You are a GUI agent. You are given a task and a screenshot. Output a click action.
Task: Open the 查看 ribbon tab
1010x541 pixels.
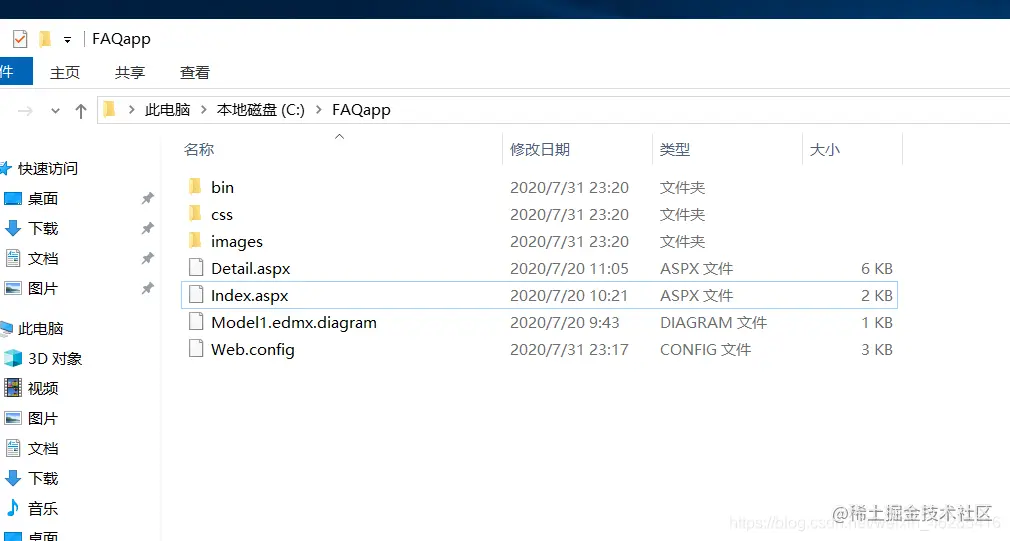click(x=195, y=72)
